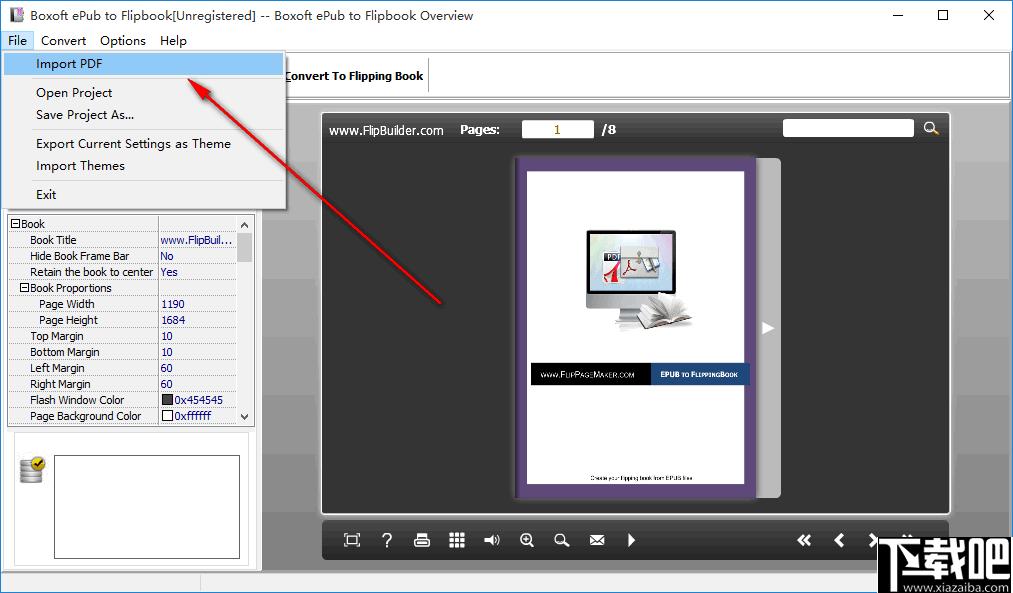Screen dimensions: 1013x593
Task: Maximize the Boxoft window
Action: coord(943,16)
